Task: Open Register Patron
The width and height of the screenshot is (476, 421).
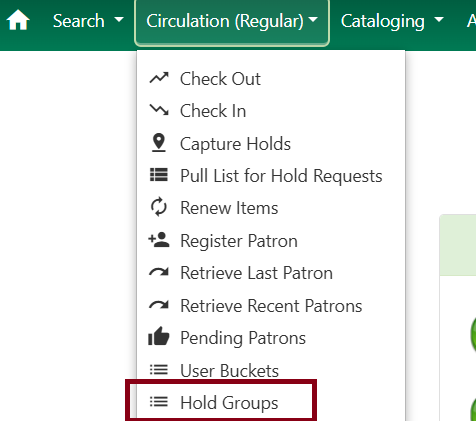Action: [x=271, y=241]
